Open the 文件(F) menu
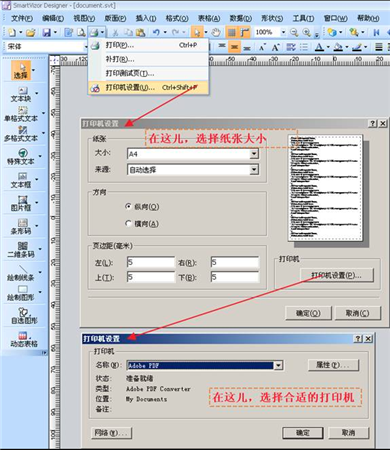 (x=22, y=18)
